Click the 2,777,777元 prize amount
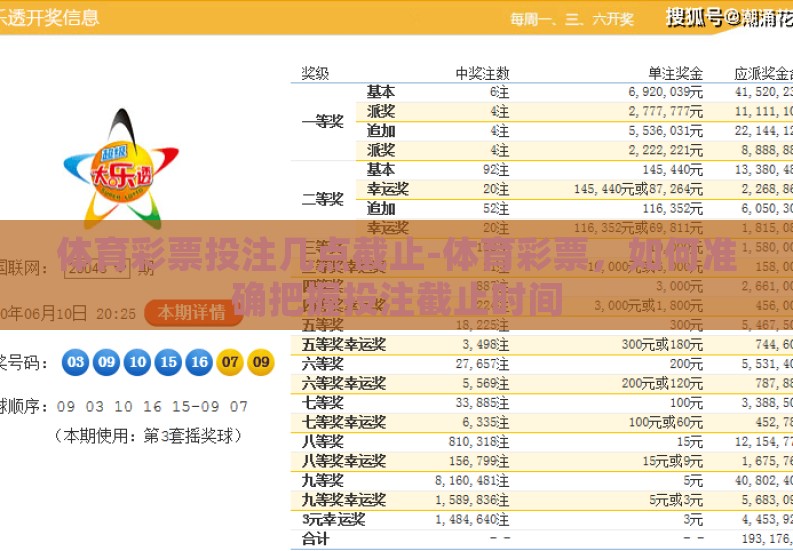This screenshot has height=551, width=793. click(666, 111)
